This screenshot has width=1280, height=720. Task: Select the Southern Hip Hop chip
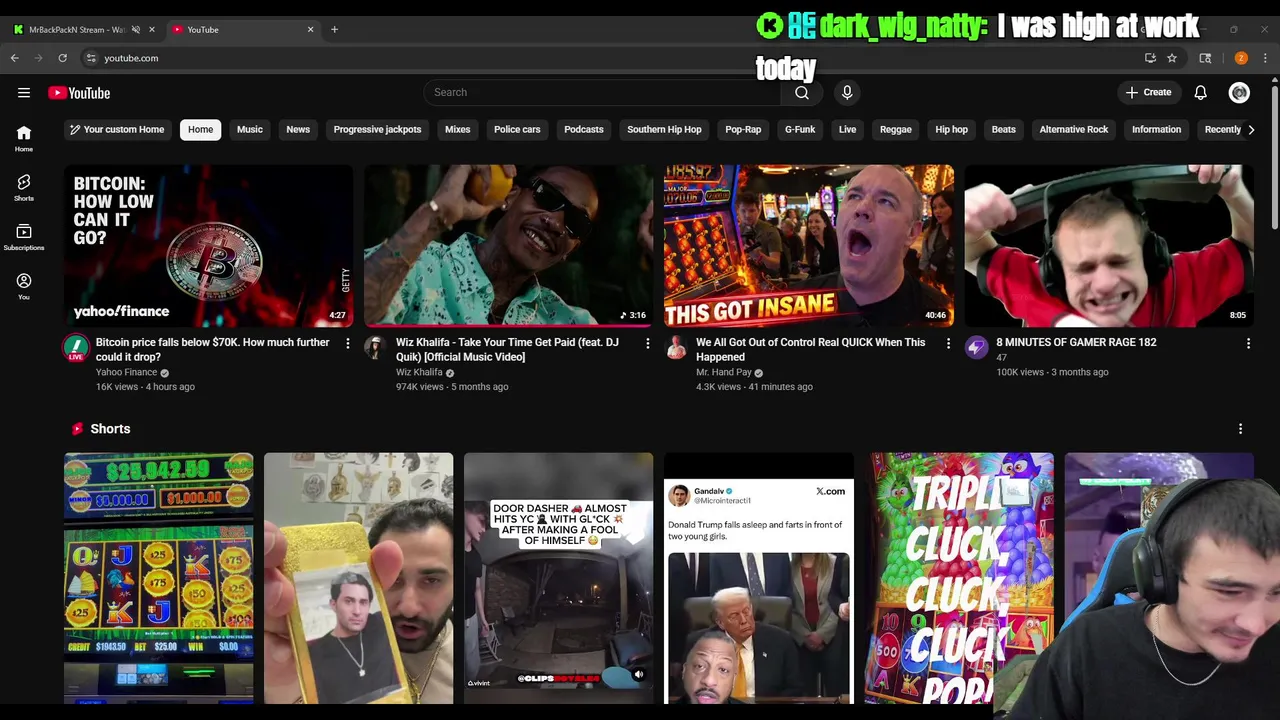click(x=664, y=129)
